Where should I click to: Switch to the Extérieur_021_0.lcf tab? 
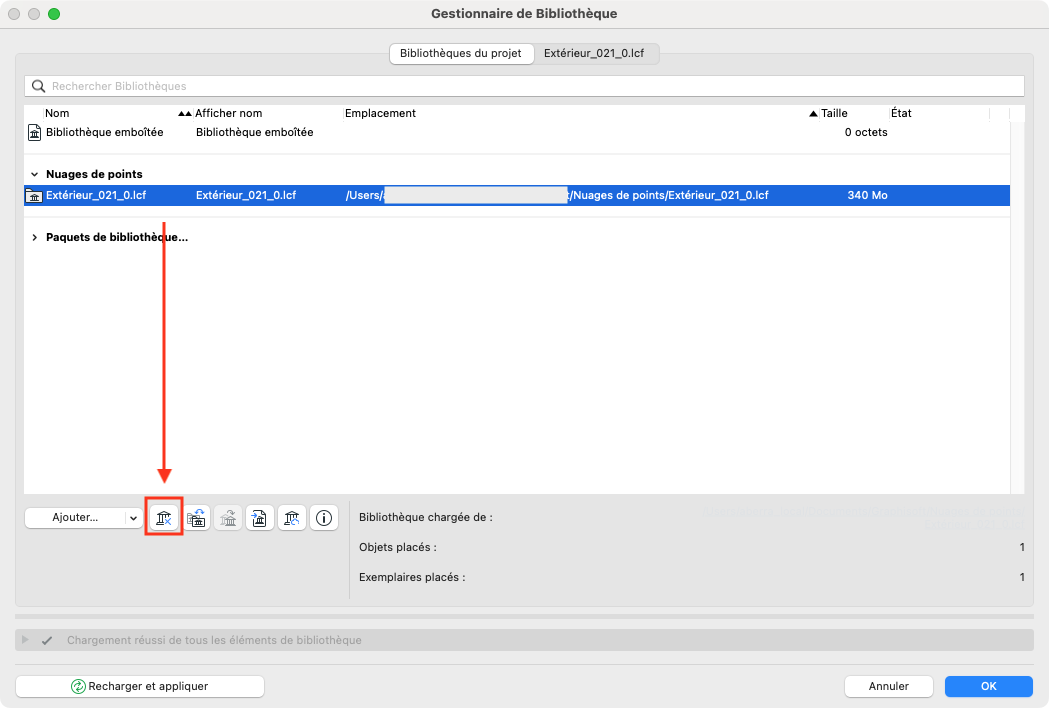pyautogui.click(x=594, y=54)
